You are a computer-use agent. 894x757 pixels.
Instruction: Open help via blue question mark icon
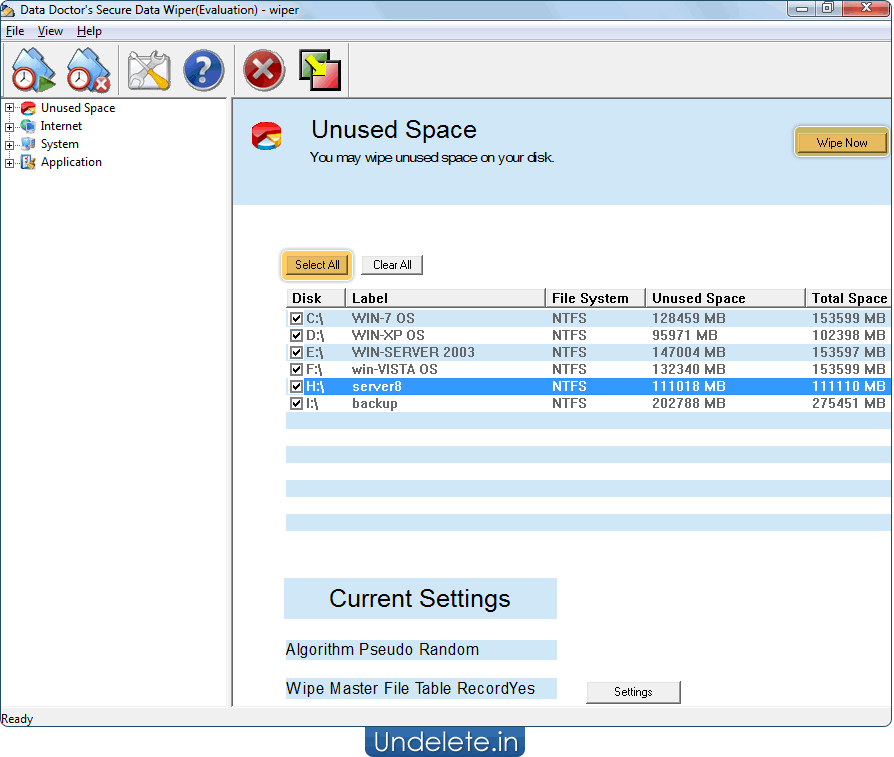(204, 70)
